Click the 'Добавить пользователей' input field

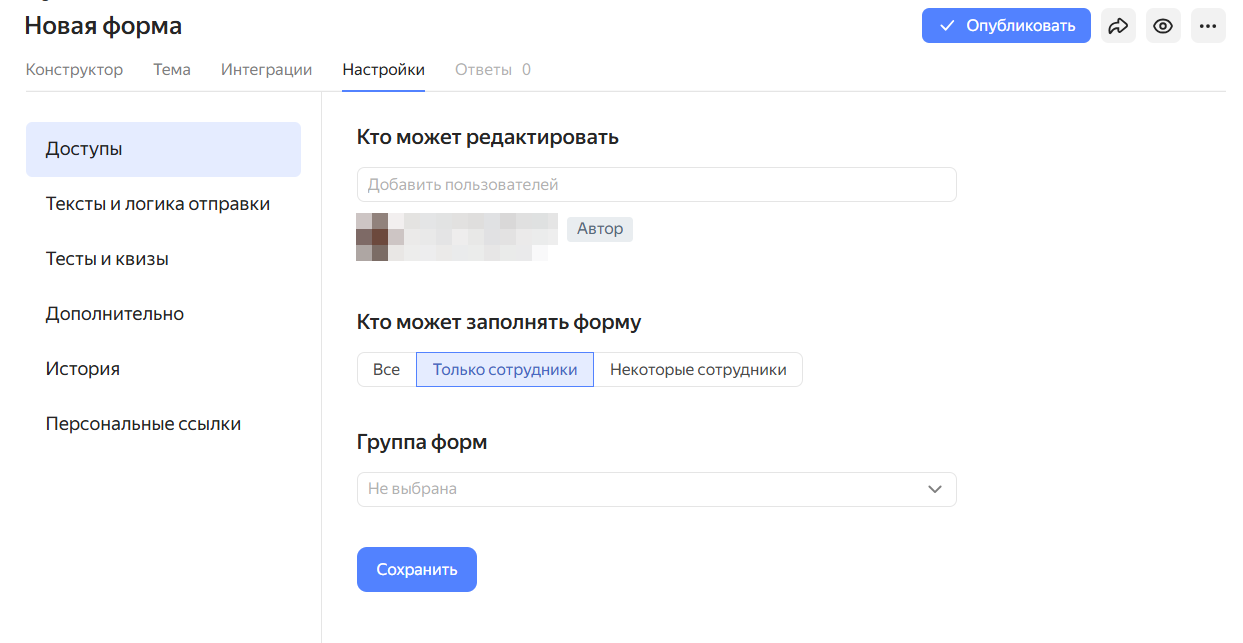(x=656, y=184)
